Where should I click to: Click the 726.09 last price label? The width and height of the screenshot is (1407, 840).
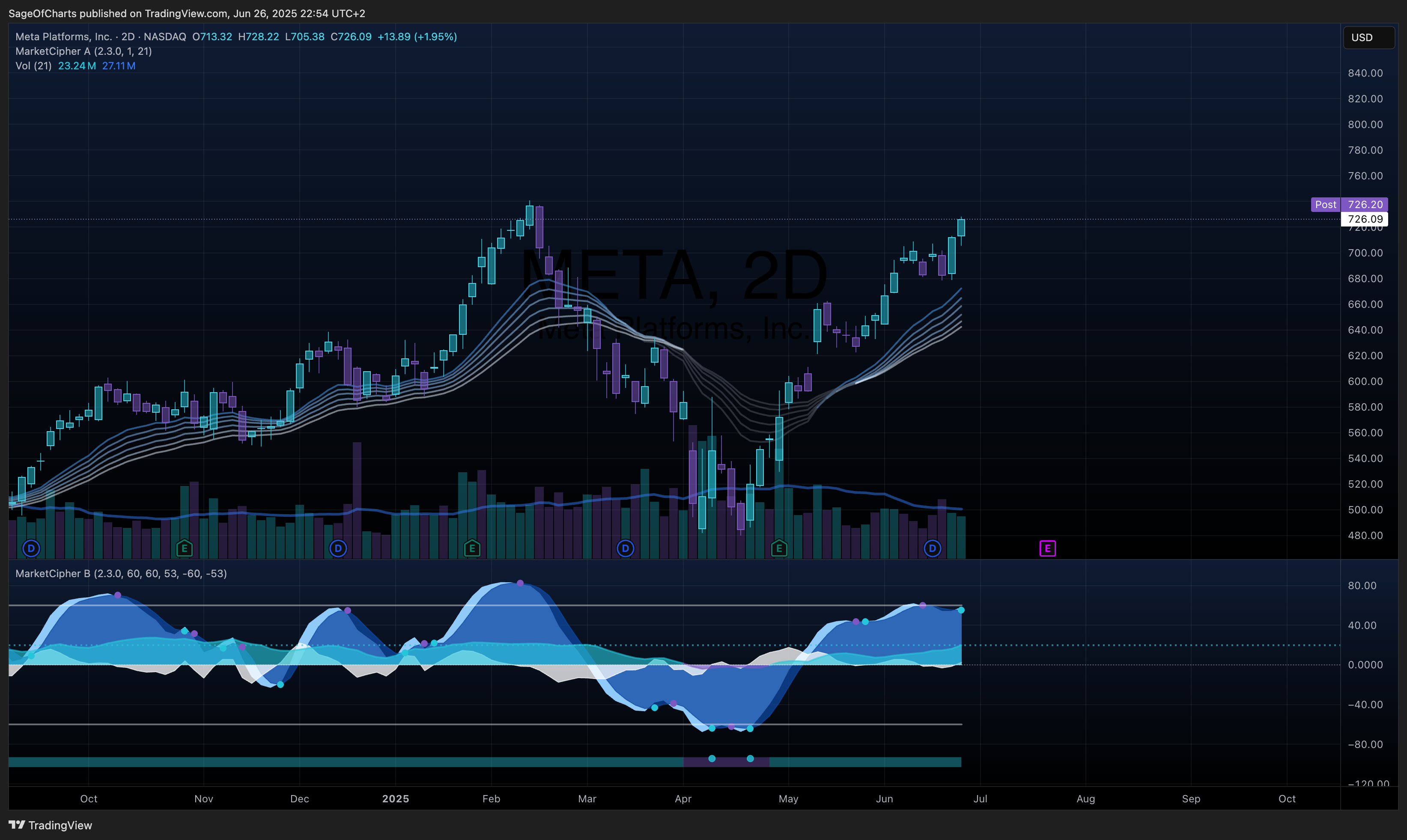tap(1365, 219)
